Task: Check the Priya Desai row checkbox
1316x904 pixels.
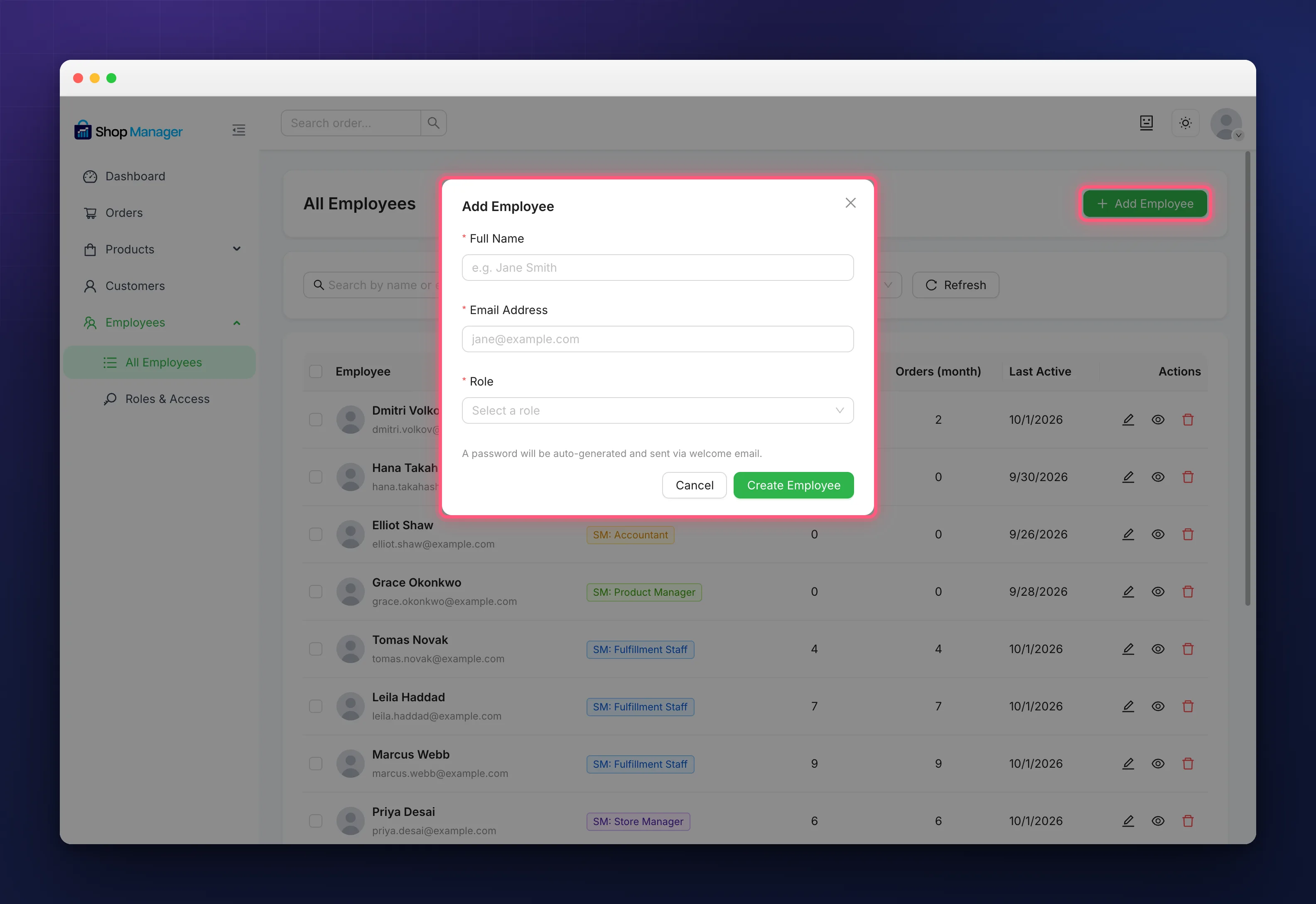Action: 315,821
